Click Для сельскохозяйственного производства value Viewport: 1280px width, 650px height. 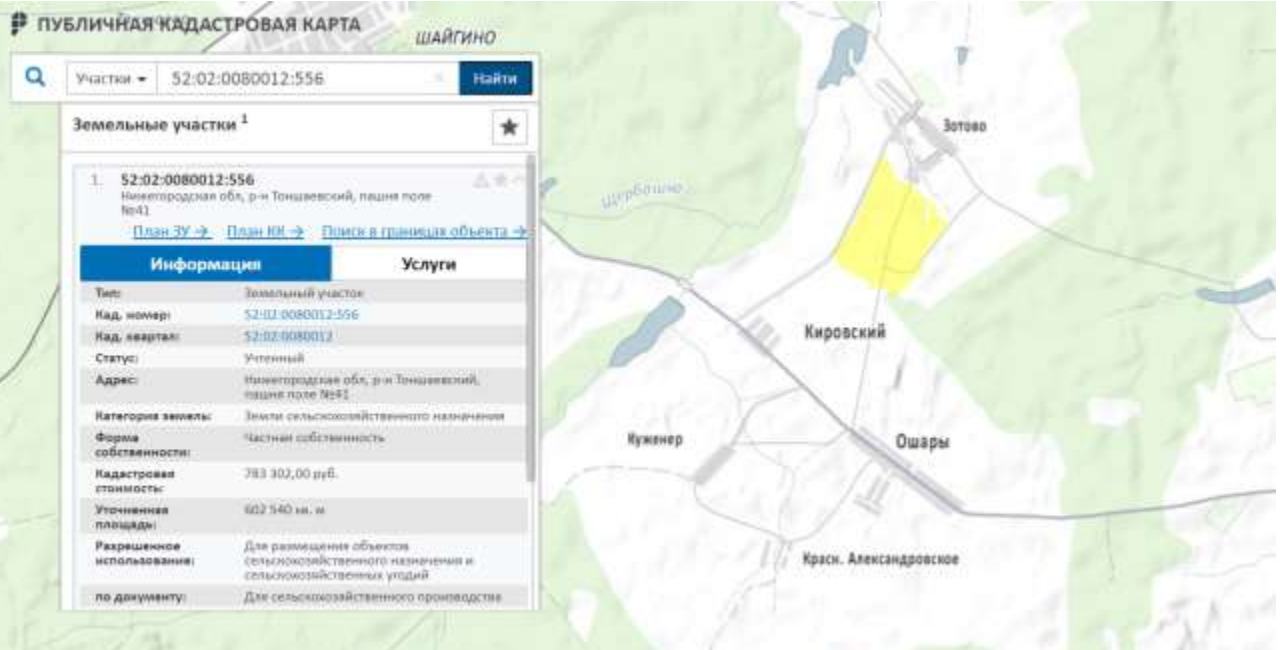372,597
